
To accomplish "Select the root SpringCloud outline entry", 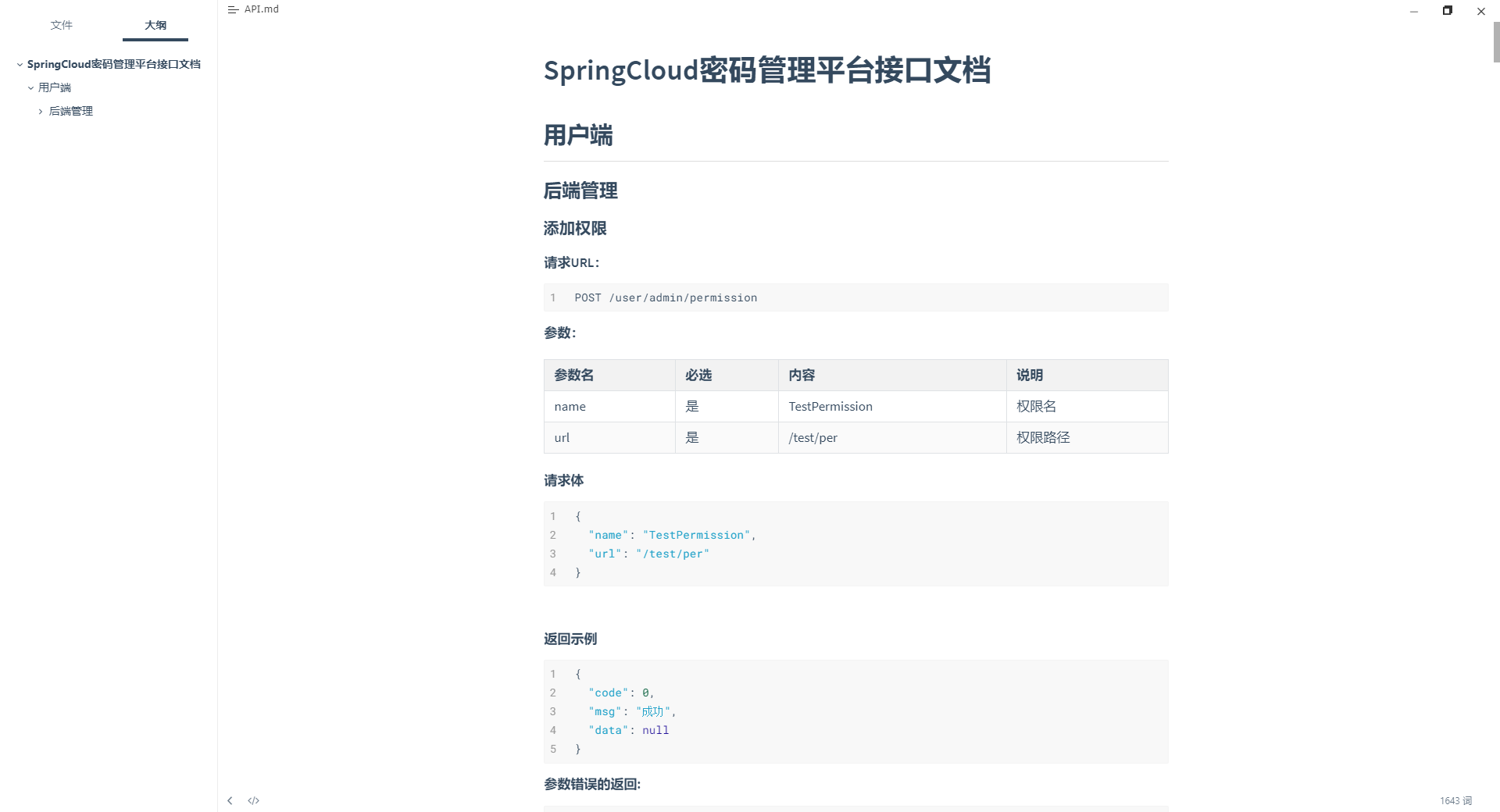I will click(x=113, y=64).
